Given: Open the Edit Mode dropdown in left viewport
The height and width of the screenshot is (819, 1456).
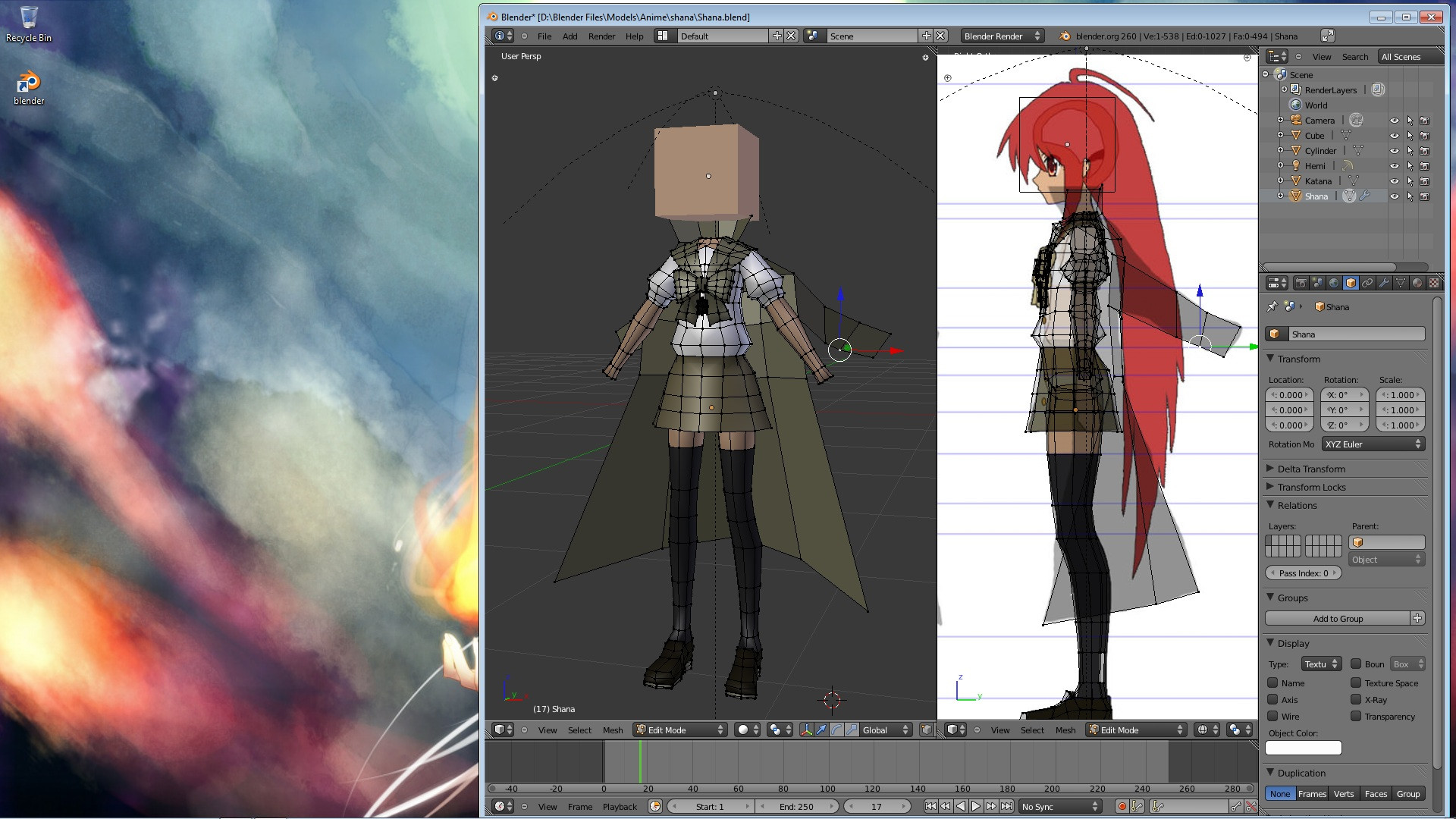Looking at the screenshot, I should click(x=680, y=730).
